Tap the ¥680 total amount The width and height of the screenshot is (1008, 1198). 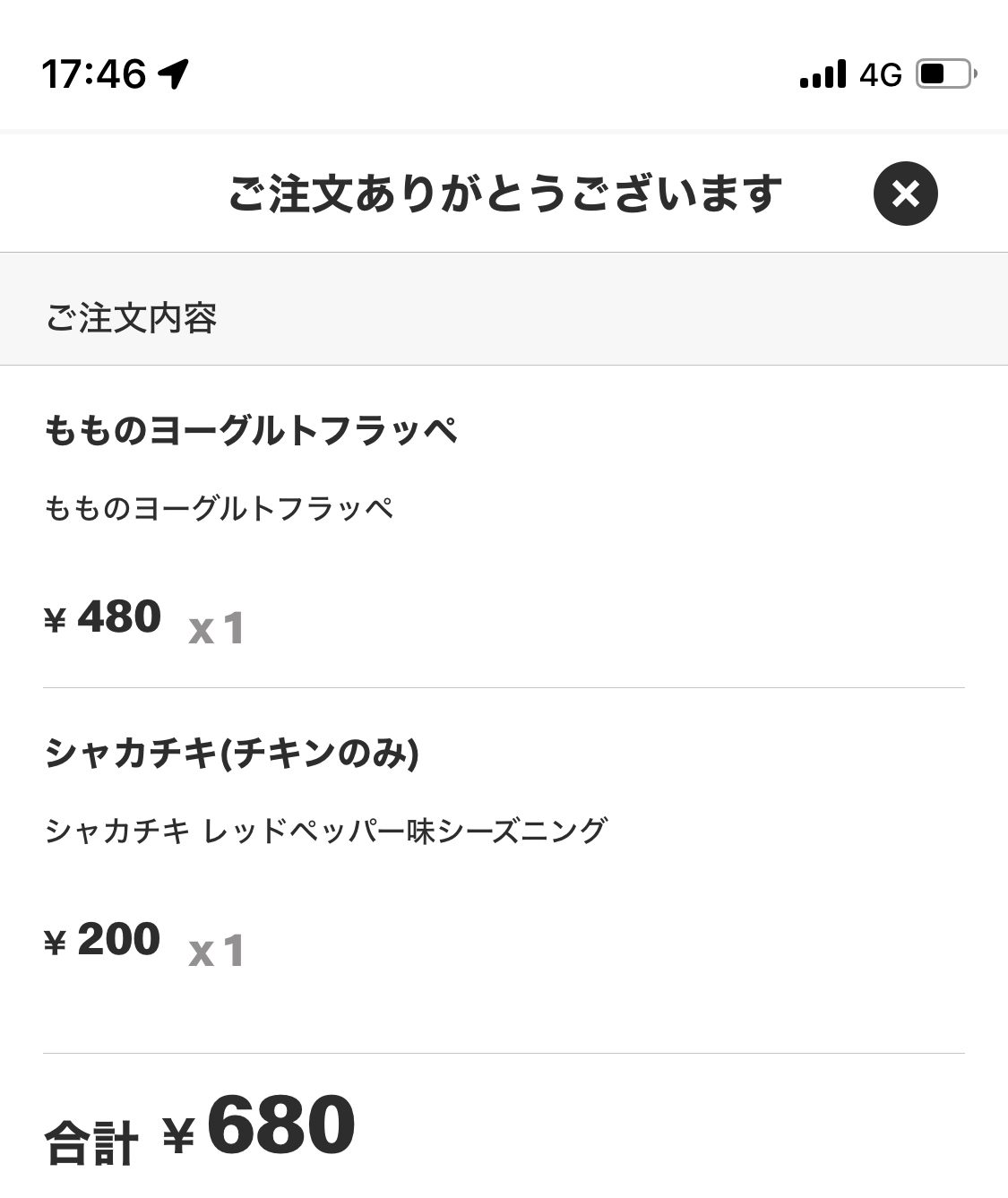click(259, 1125)
